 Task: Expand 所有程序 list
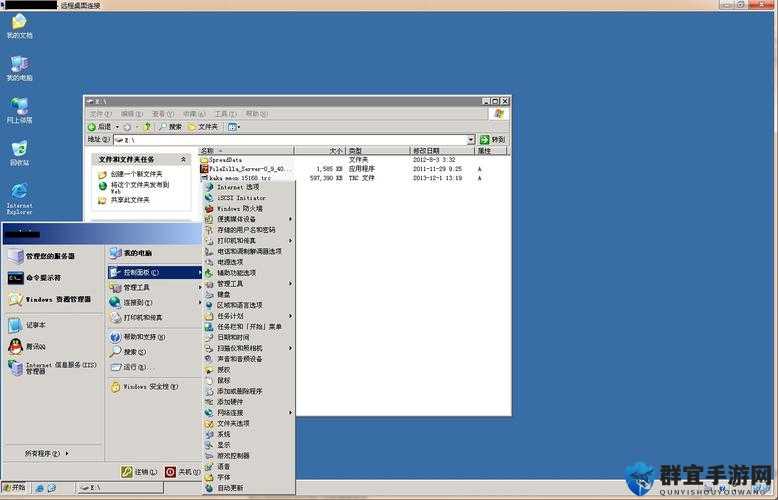(x=46, y=453)
